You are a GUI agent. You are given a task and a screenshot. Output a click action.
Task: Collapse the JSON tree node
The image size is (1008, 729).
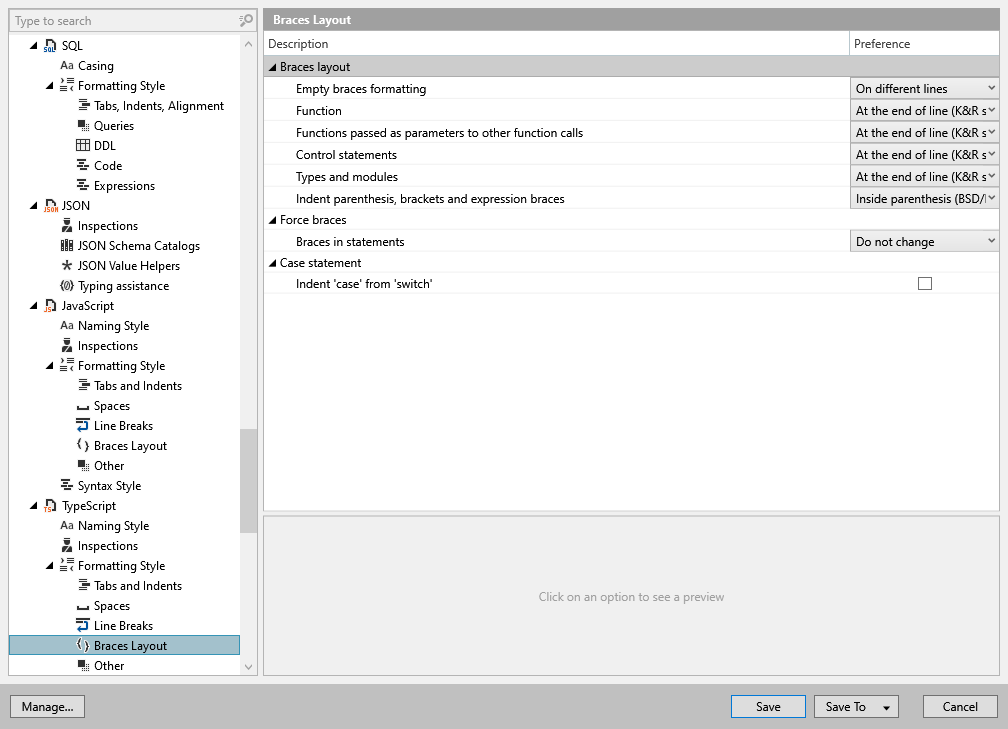pyautogui.click(x=33, y=206)
